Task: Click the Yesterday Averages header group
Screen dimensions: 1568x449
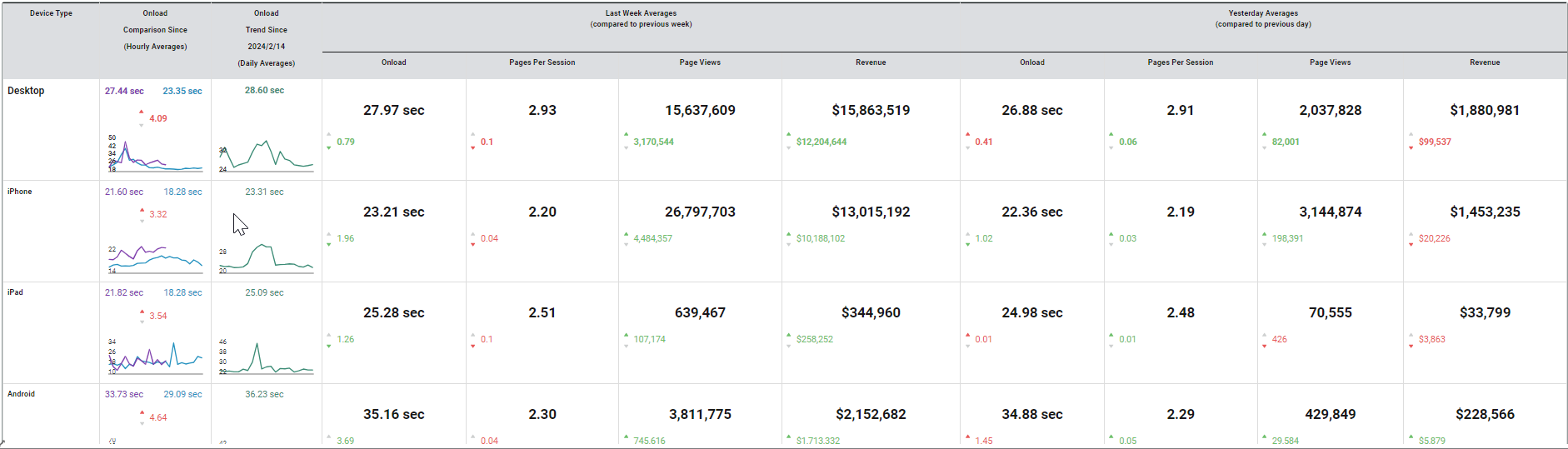Action: pos(1263,18)
